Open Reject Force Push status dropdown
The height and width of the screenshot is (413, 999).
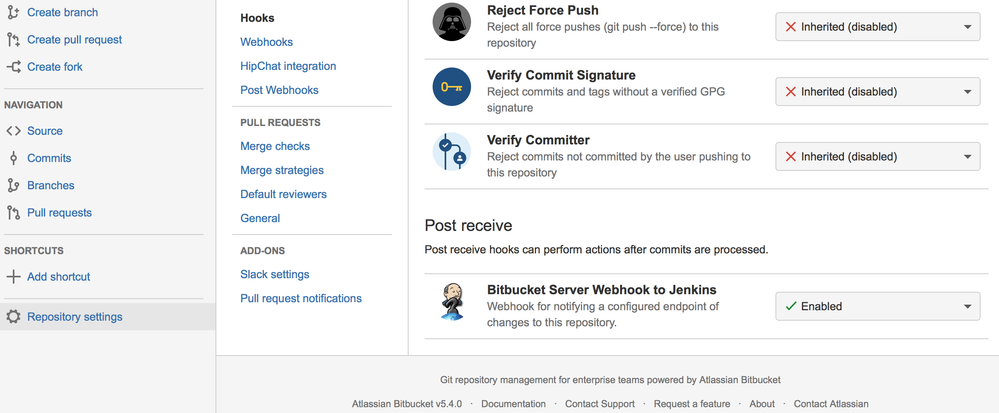tap(877, 27)
